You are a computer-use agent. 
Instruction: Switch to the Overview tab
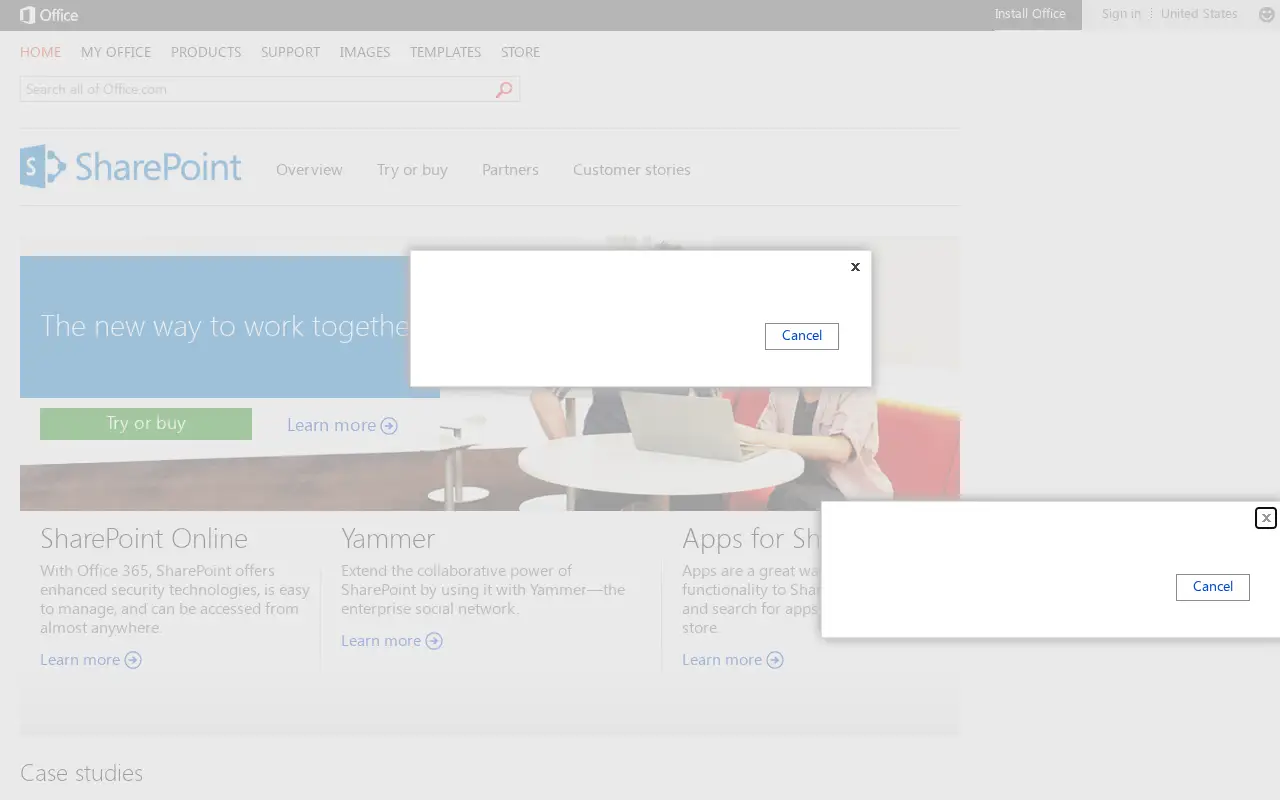click(309, 170)
